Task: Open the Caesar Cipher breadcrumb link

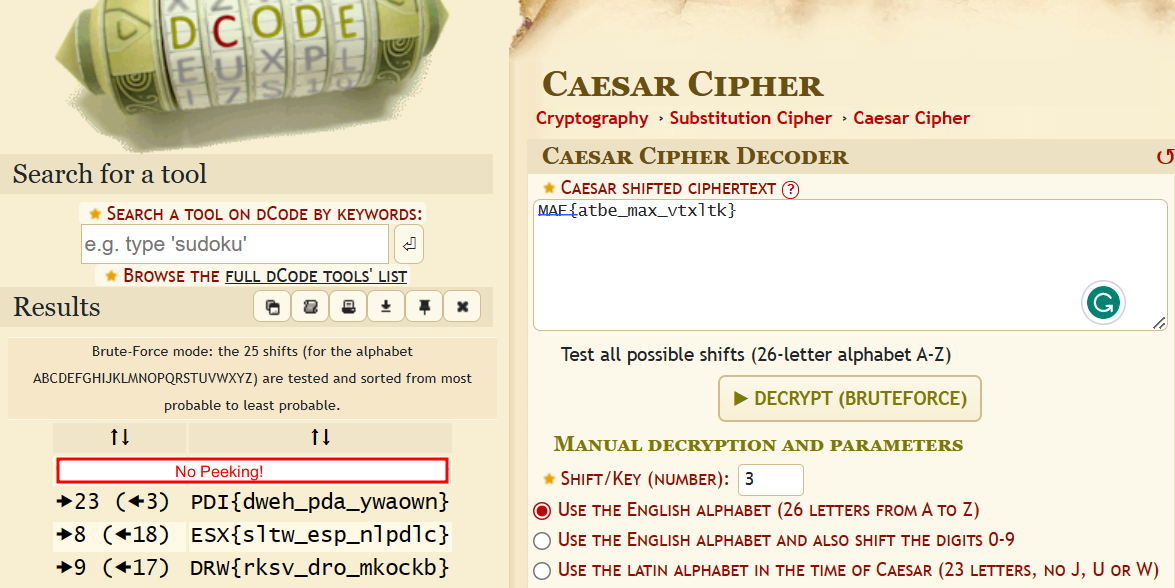Action: 911,118
